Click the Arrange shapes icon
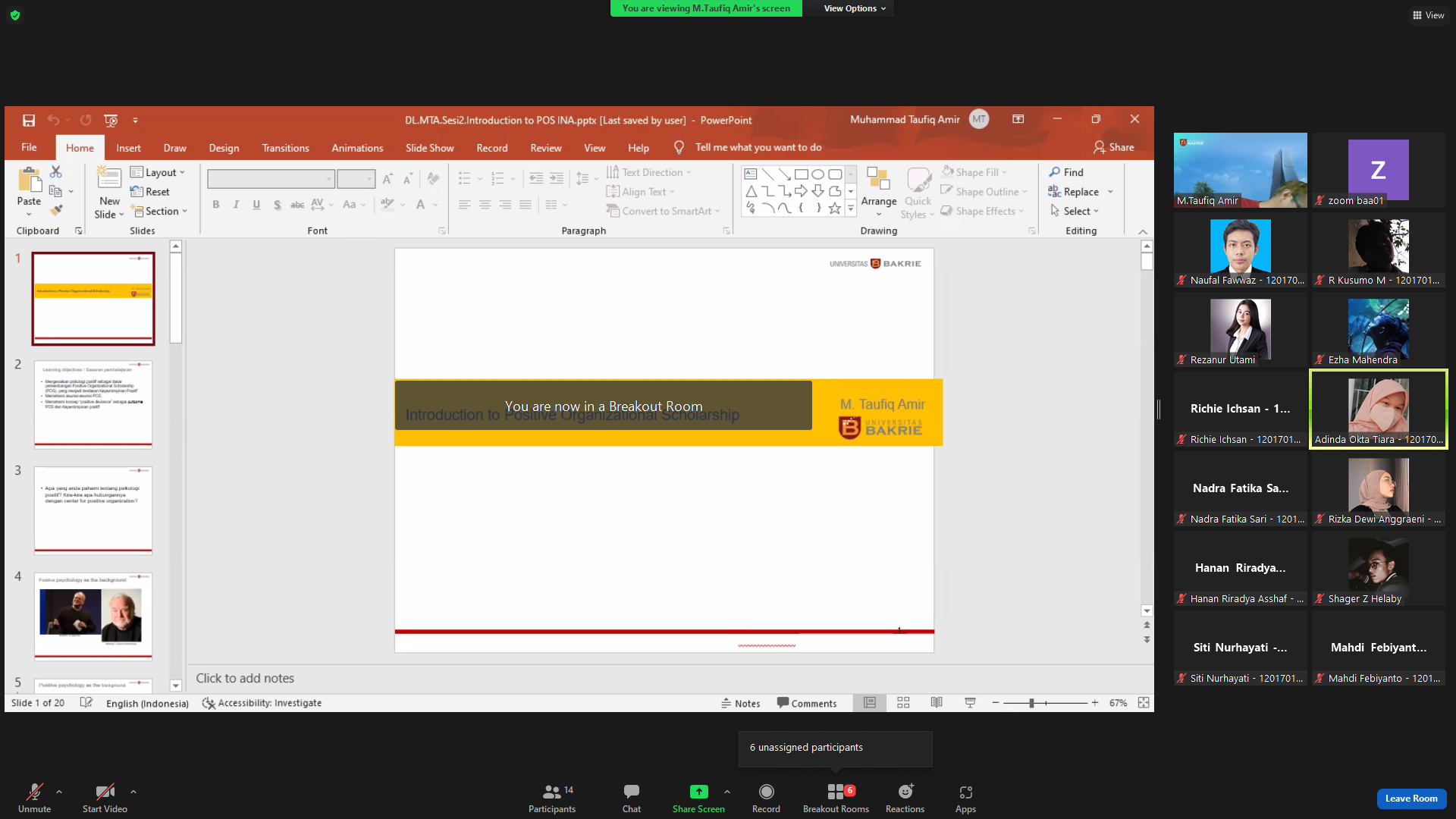This screenshot has height=819, width=1456. click(x=878, y=178)
